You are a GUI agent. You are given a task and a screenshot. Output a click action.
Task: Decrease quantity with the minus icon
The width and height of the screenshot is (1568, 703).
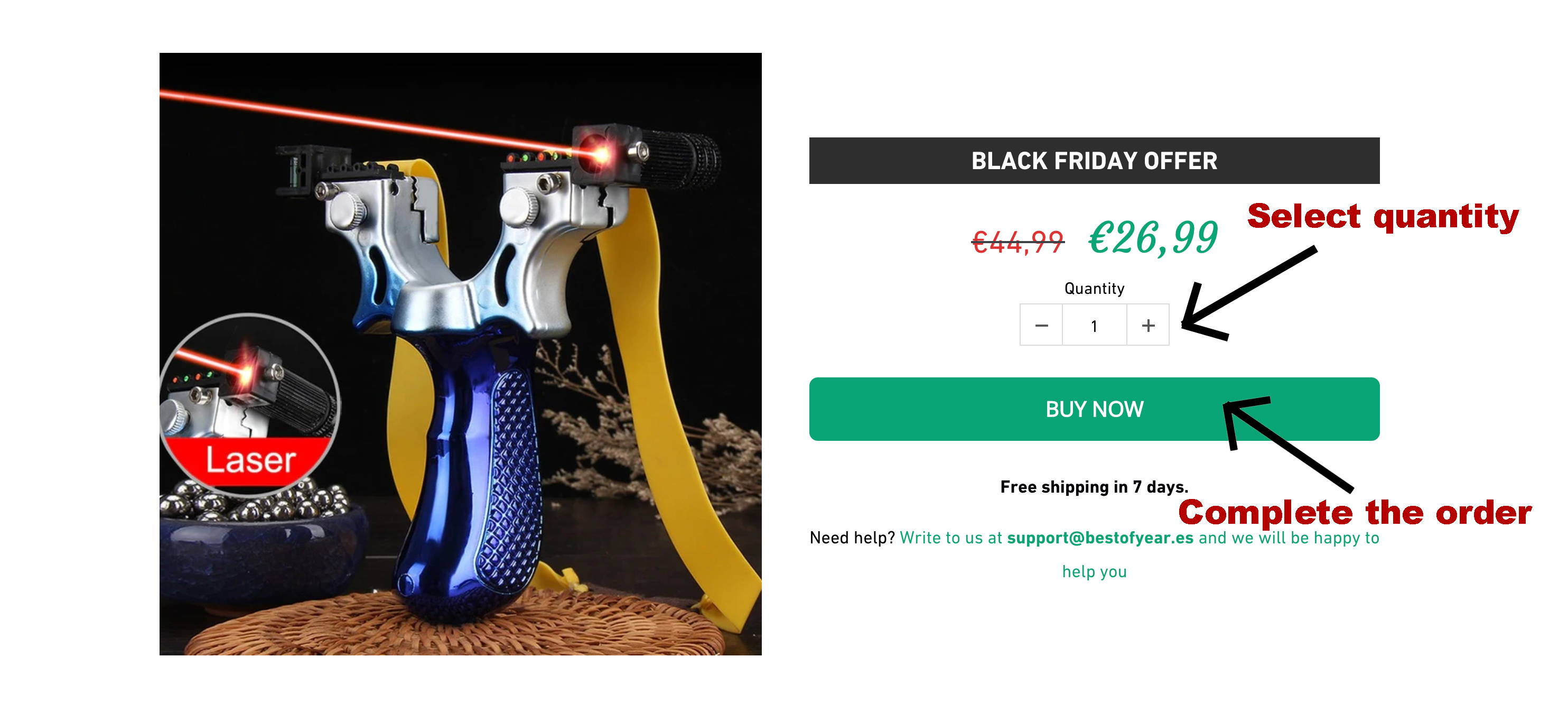point(1041,325)
